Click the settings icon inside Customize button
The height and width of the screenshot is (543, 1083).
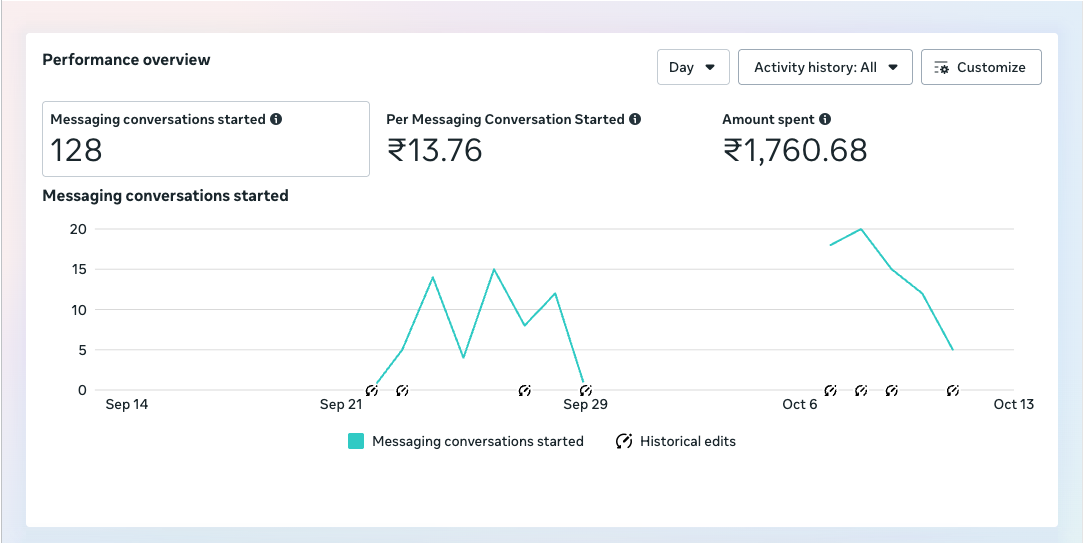click(x=941, y=68)
